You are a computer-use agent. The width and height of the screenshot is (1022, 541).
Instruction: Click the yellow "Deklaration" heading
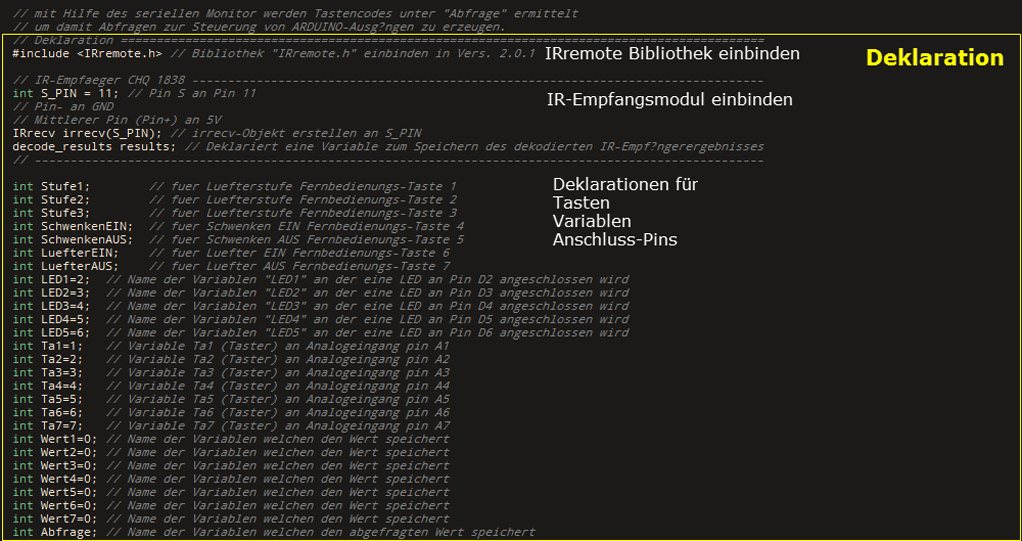934,58
